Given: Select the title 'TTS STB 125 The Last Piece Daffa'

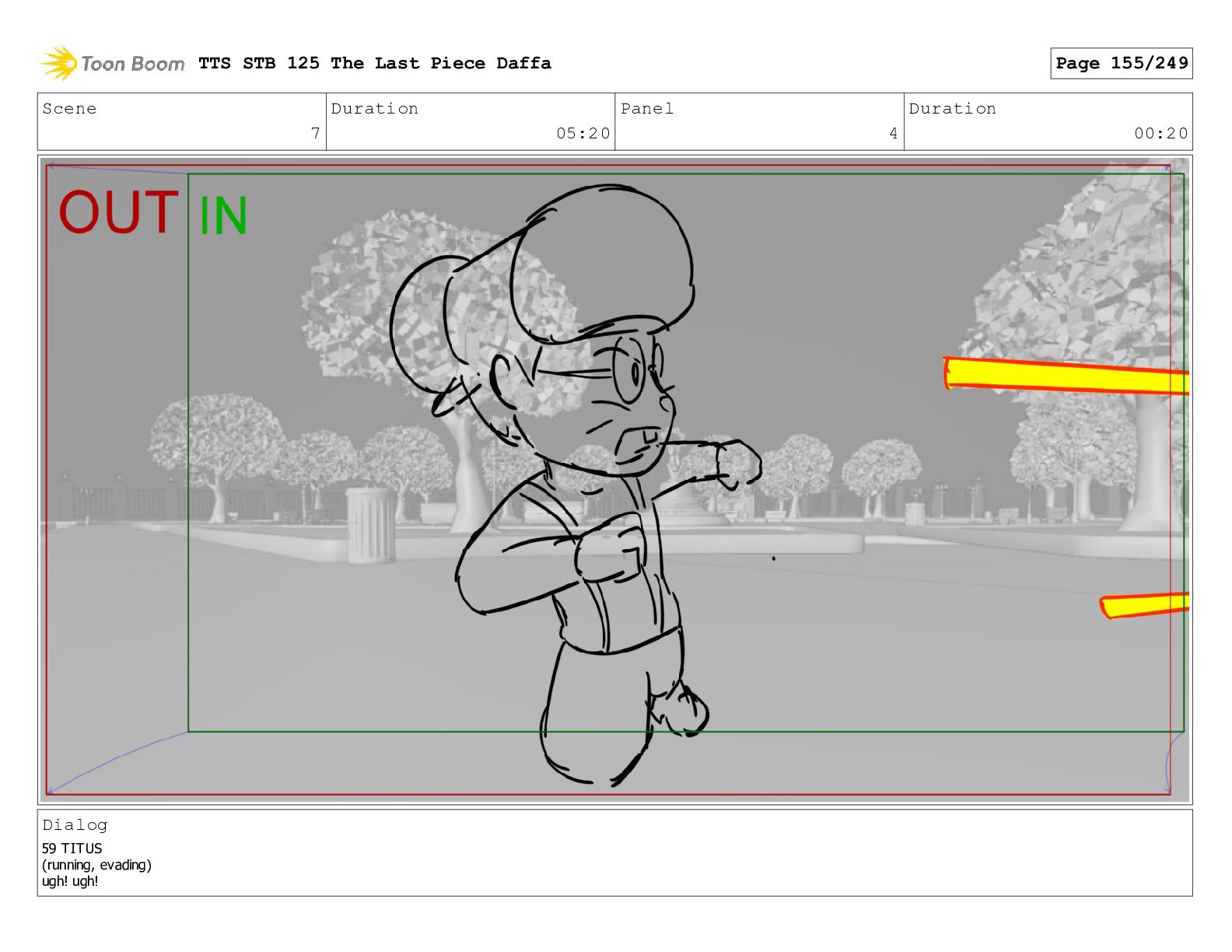Looking at the screenshot, I should pyautogui.click(x=375, y=63).
